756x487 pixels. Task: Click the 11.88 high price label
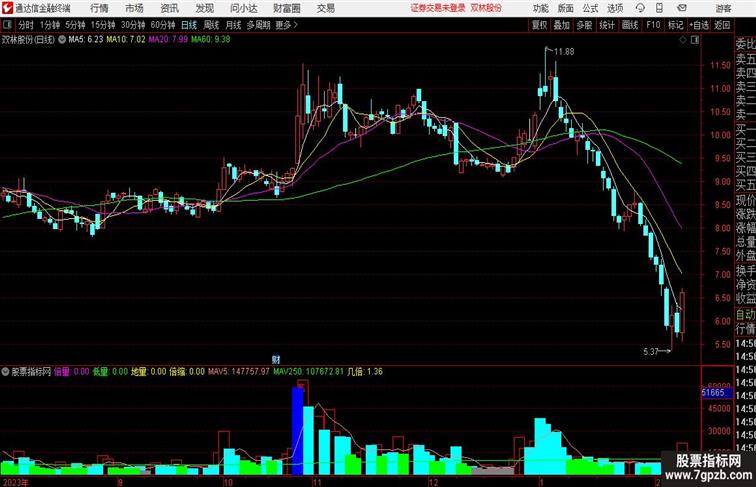click(564, 52)
